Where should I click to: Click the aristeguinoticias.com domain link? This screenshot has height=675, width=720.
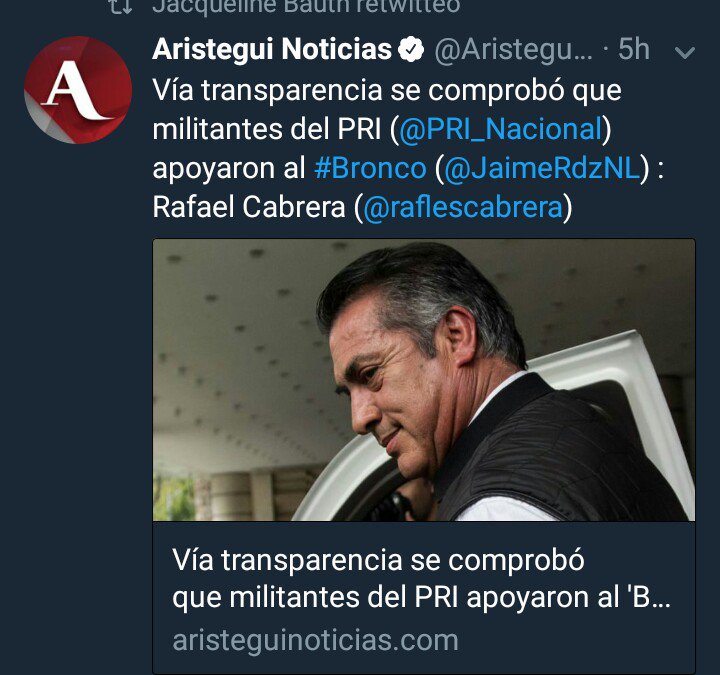(x=315, y=640)
